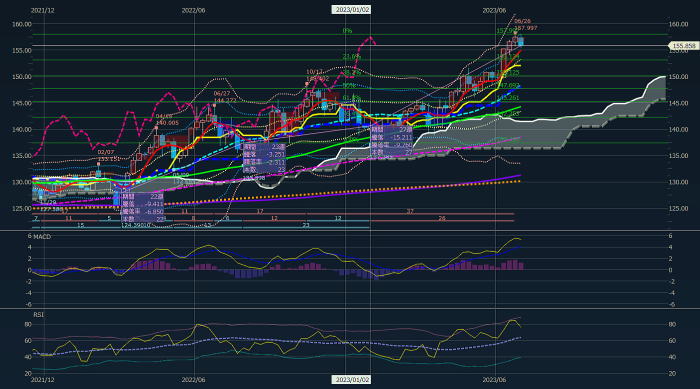Click the 27週 period info box

[392, 140]
